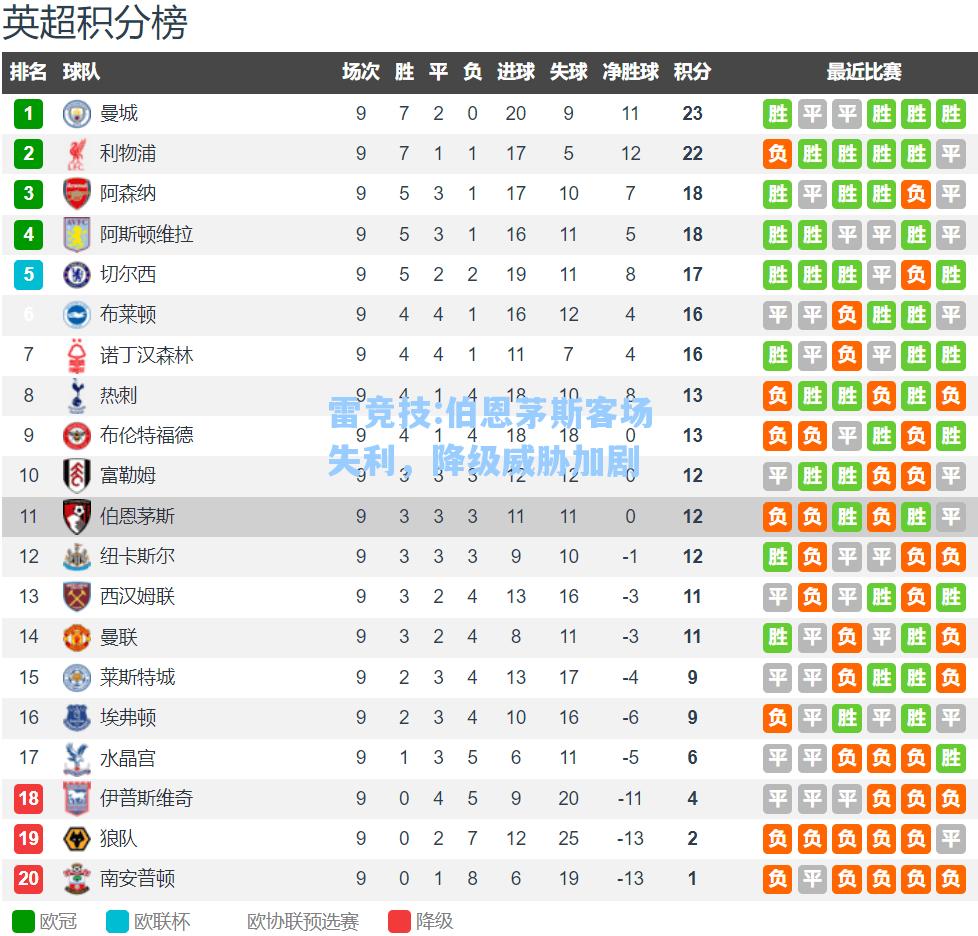978x936 pixels.
Task: Click the Southampton club crest
Action: point(77,879)
